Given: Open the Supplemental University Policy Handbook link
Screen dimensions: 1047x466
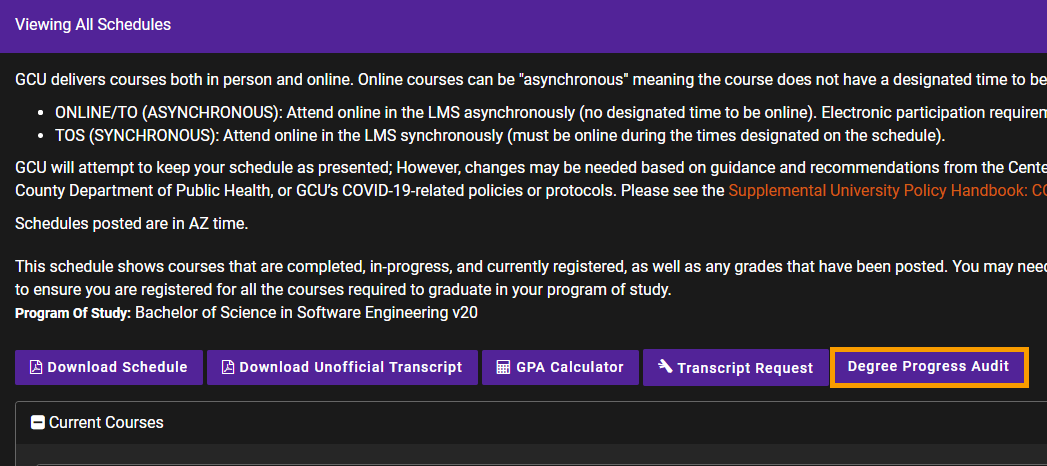Looking at the screenshot, I should [x=887, y=190].
